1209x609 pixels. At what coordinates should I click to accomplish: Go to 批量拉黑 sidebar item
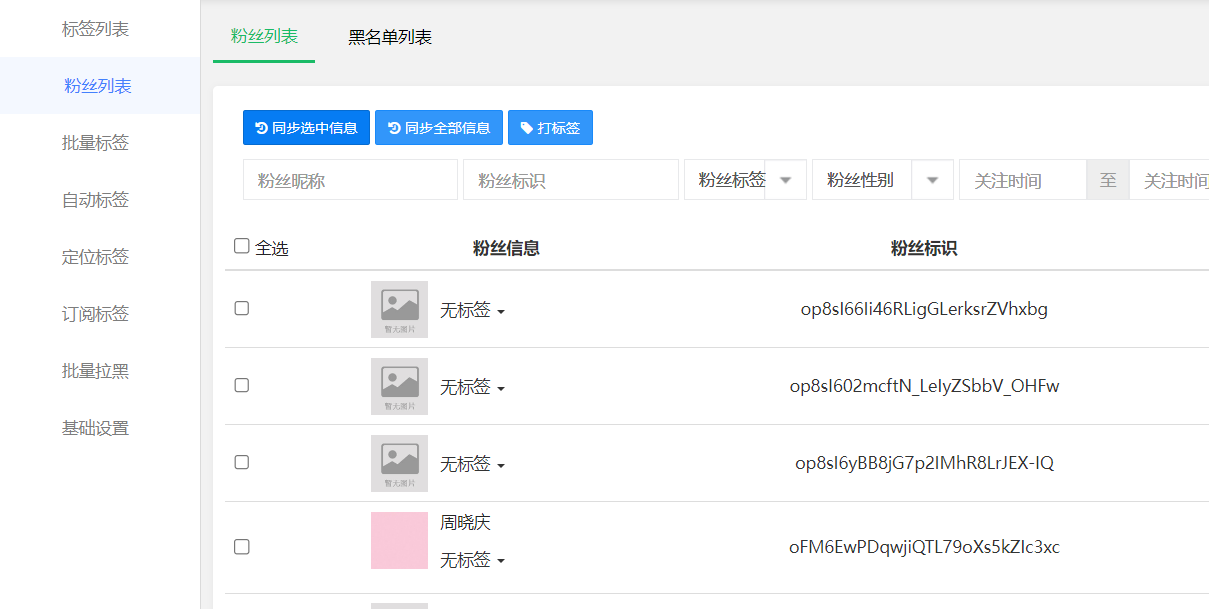(96, 371)
